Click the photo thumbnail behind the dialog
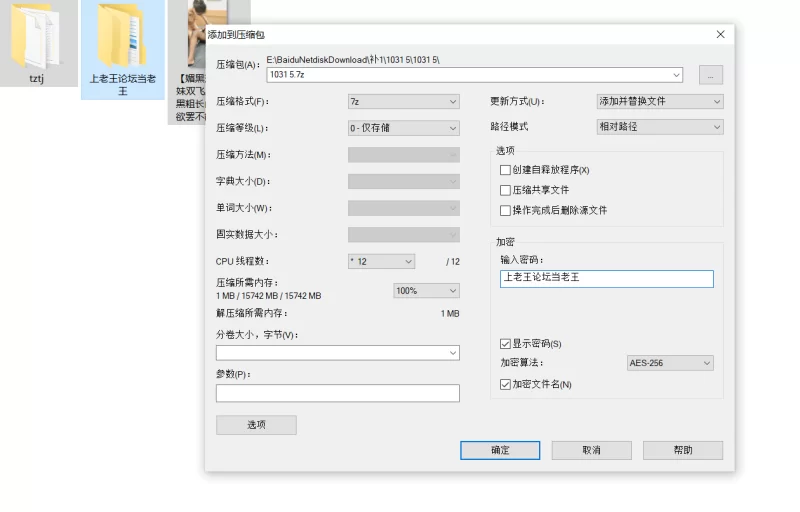 tap(196, 34)
